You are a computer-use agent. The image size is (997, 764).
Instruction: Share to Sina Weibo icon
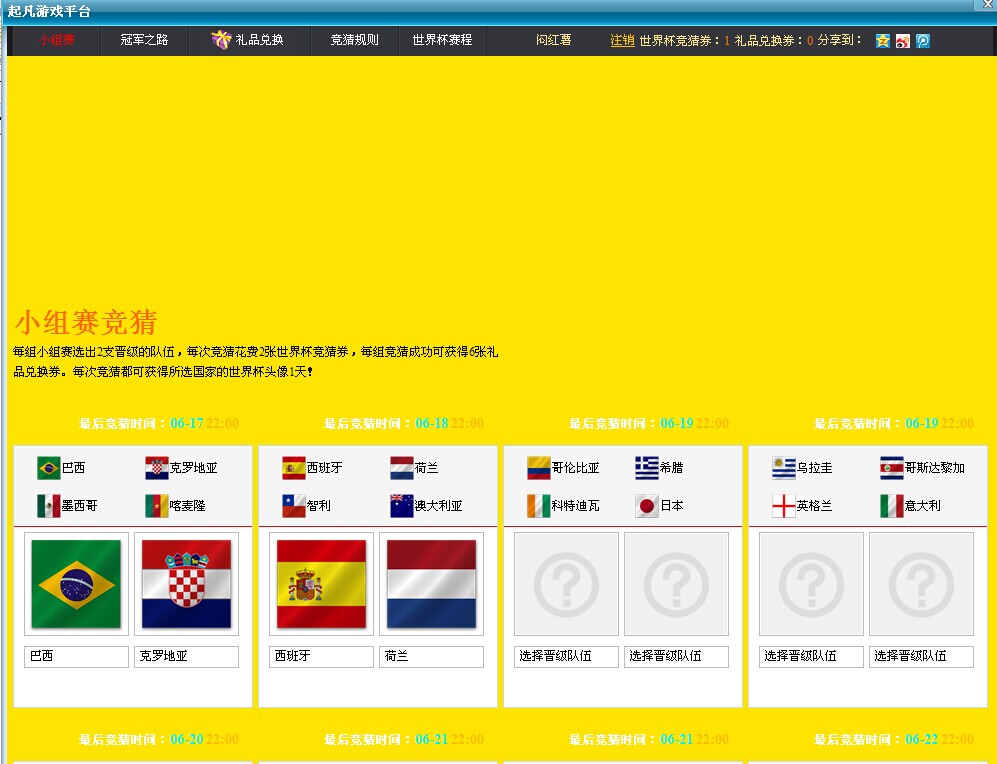(x=903, y=41)
